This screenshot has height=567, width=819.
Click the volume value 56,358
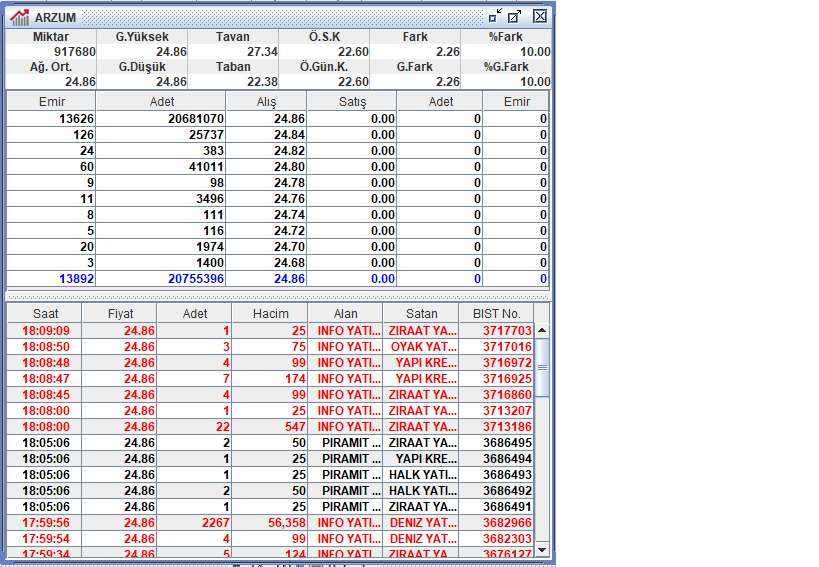tap(287, 523)
